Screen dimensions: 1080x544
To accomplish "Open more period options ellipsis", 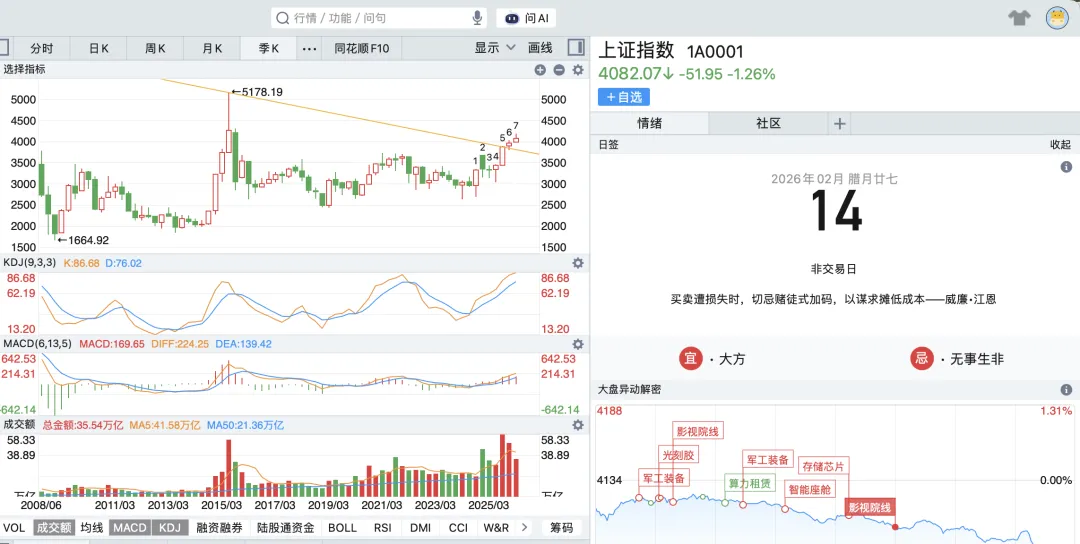I will tap(309, 48).
